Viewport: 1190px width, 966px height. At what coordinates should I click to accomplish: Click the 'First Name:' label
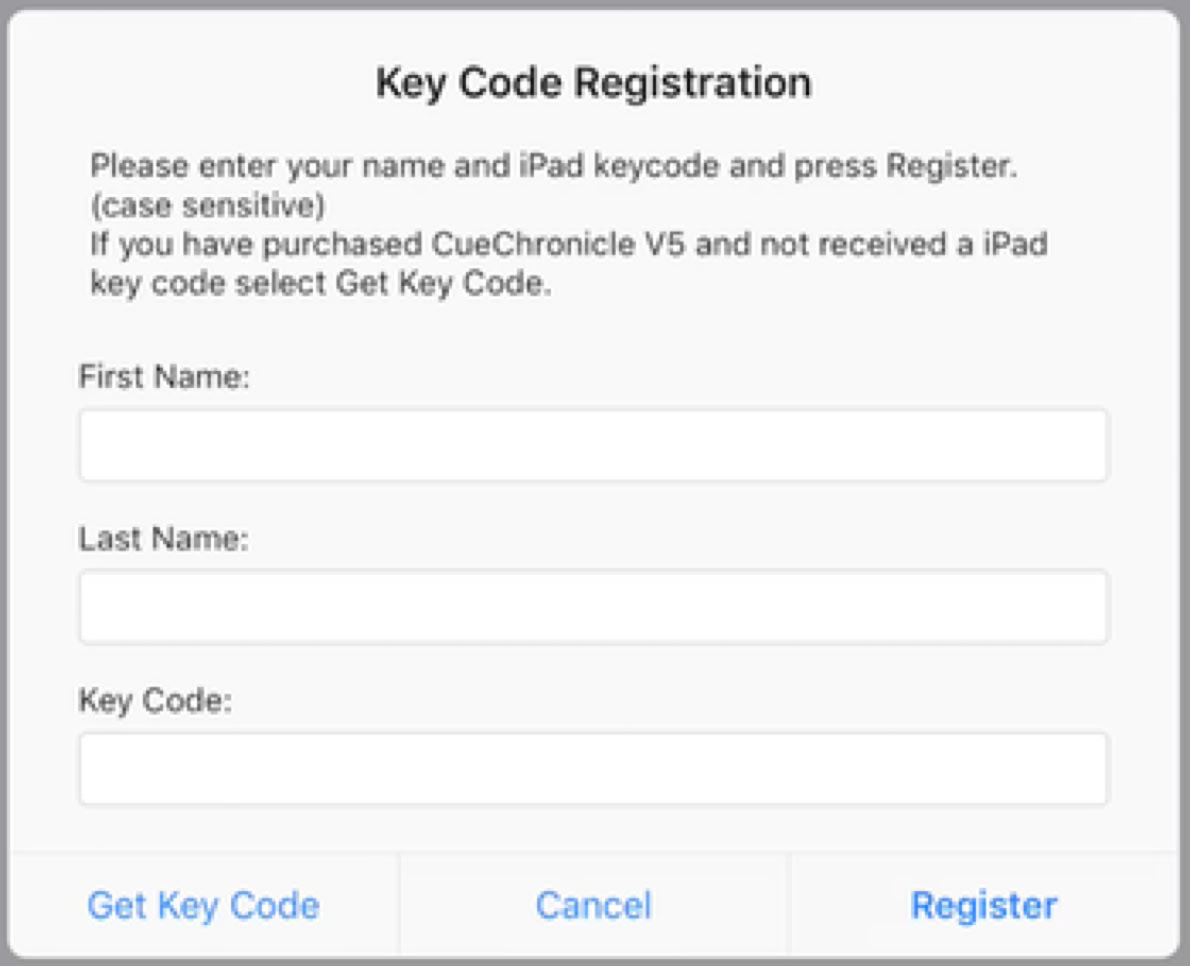pos(164,378)
